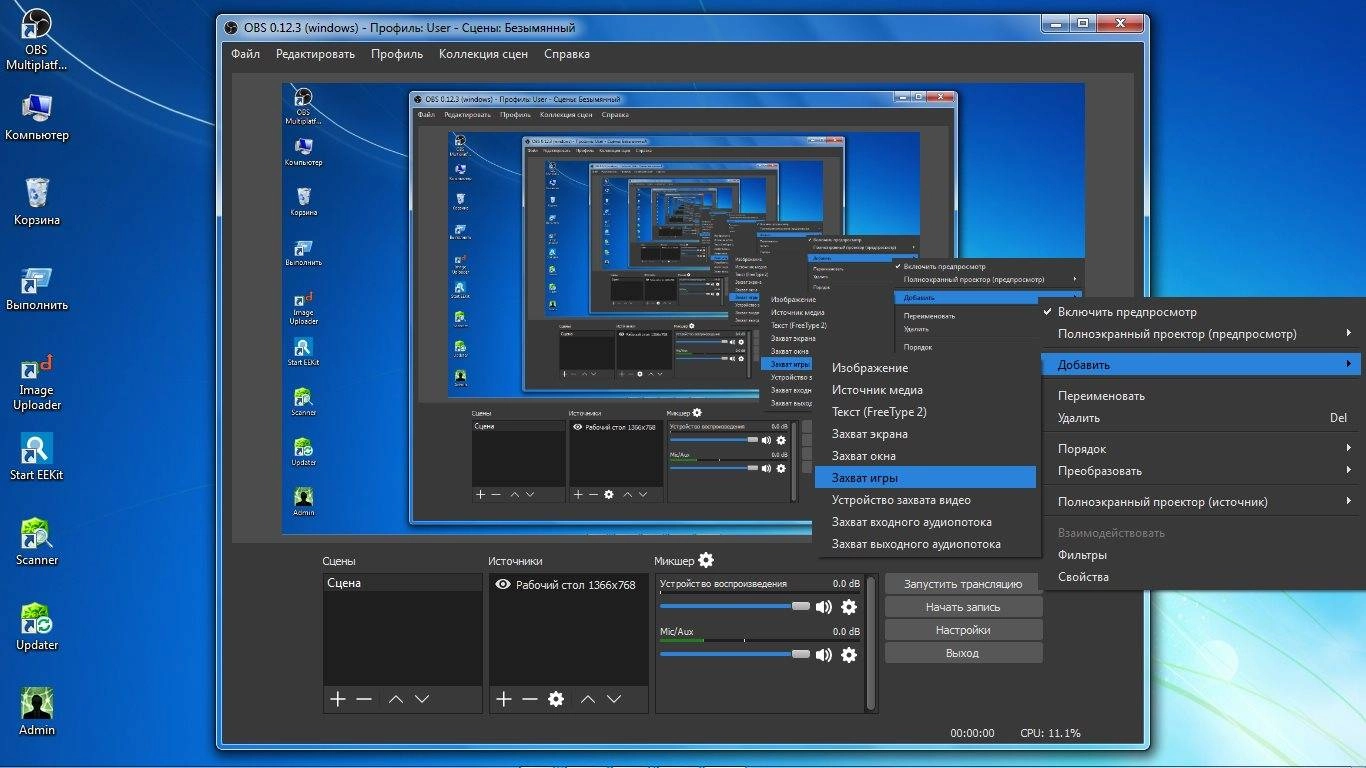Open the Справка menu
Screen dimensions: 1366x768
pyautogui.click(x=567, y=54)
